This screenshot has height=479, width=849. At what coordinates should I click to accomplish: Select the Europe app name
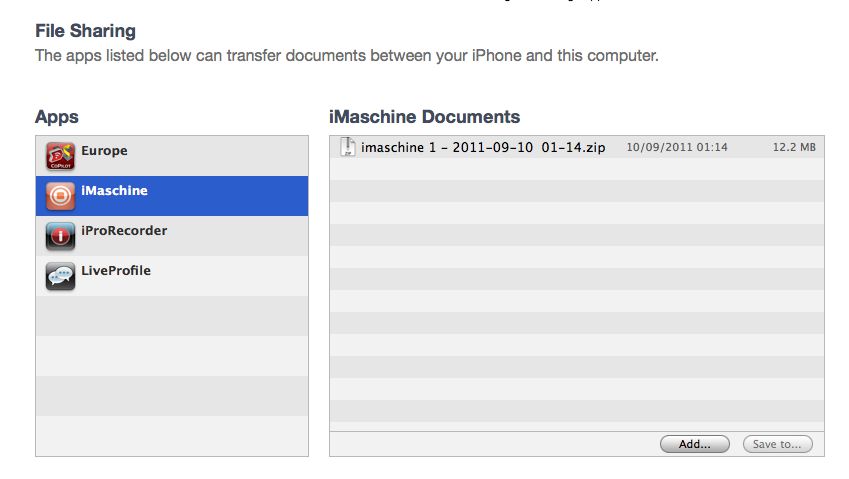point(105,150)
